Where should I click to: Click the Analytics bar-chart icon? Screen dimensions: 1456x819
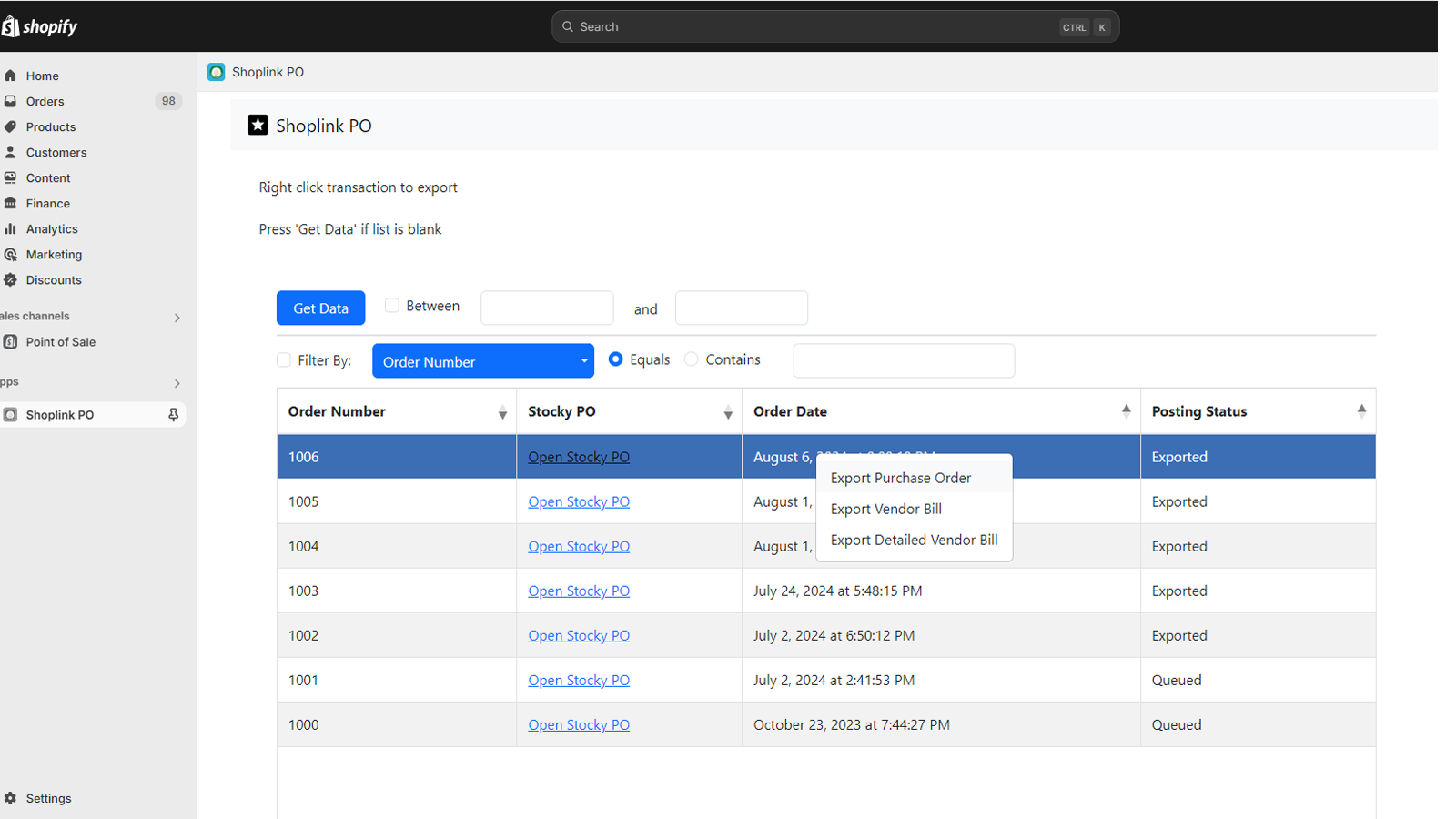[11, 228]
